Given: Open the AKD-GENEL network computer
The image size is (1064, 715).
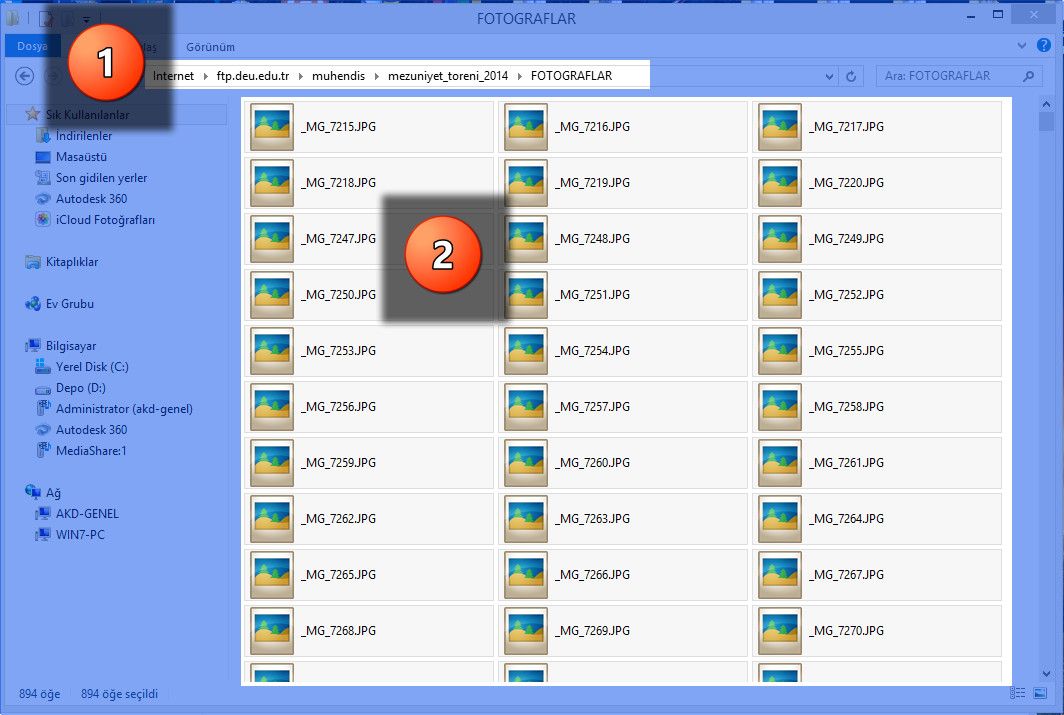Looking at the screenshot, I should (x=87, y=514).
